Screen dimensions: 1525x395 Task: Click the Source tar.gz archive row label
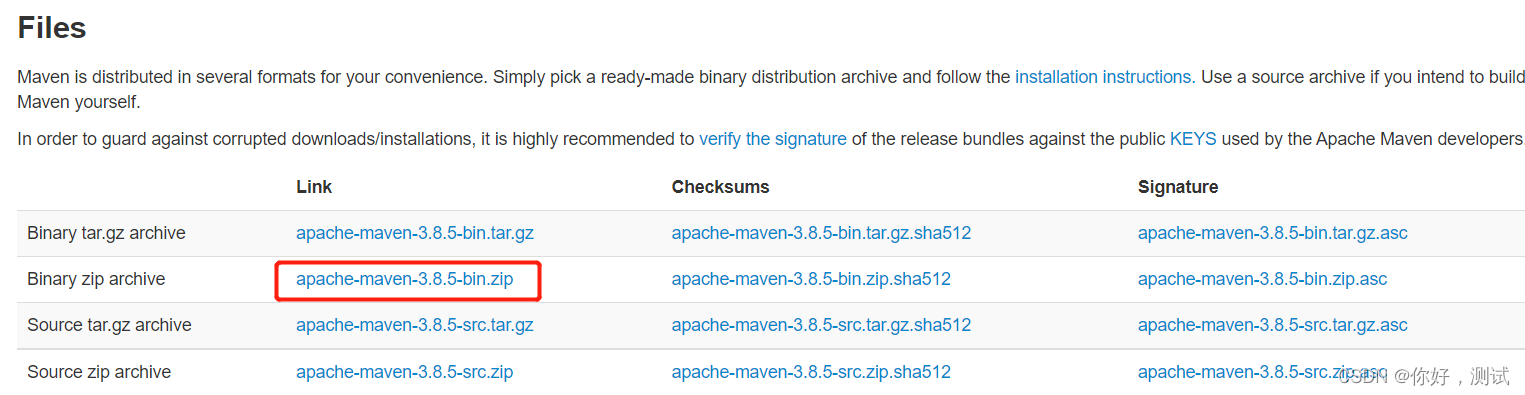pos(109,325)
